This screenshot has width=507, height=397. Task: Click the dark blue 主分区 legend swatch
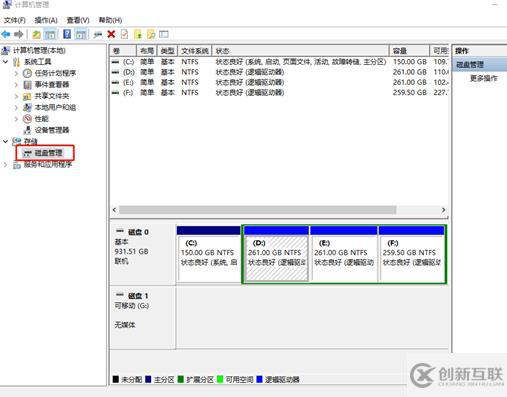[148, 379]
